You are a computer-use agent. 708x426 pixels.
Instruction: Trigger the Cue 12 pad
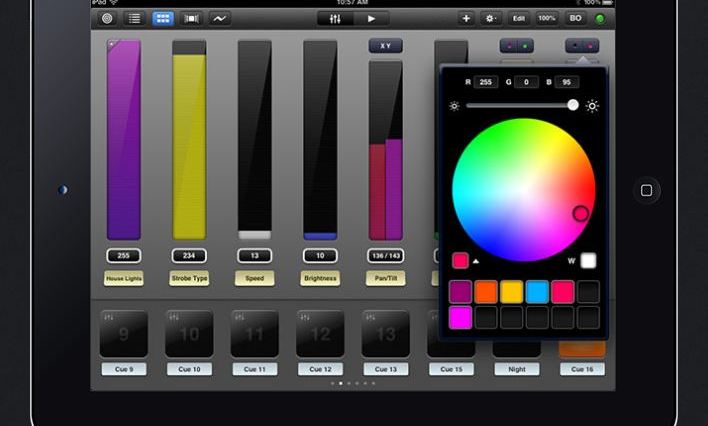tap(320, 334)
